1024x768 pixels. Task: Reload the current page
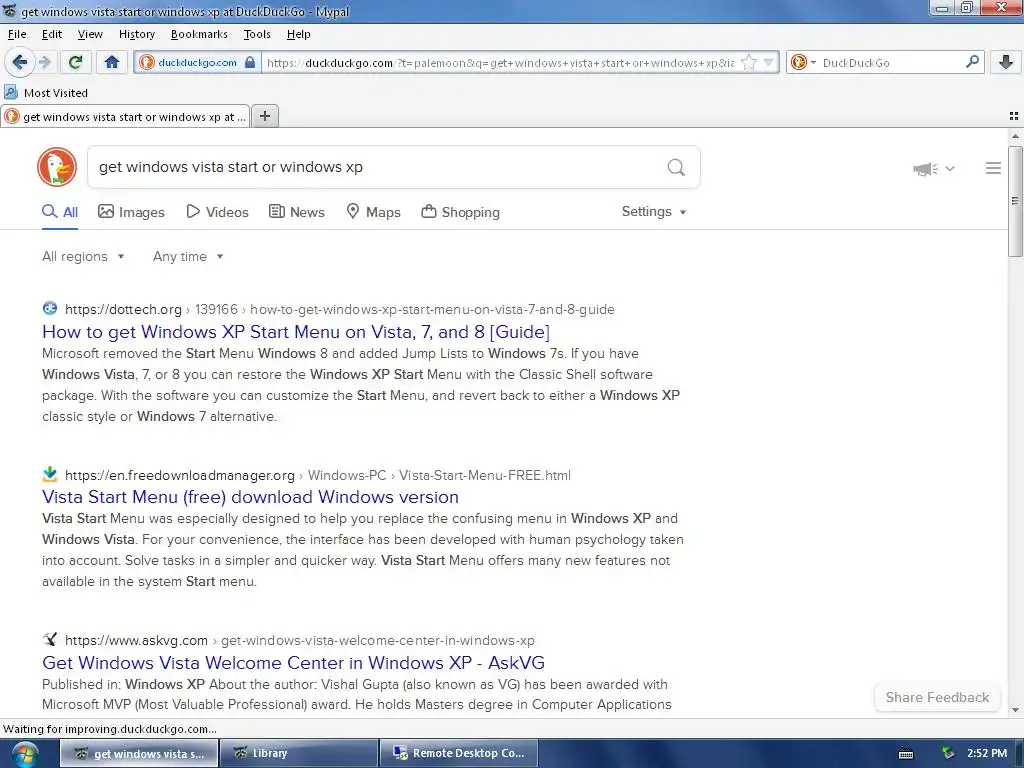click(75, 62)
